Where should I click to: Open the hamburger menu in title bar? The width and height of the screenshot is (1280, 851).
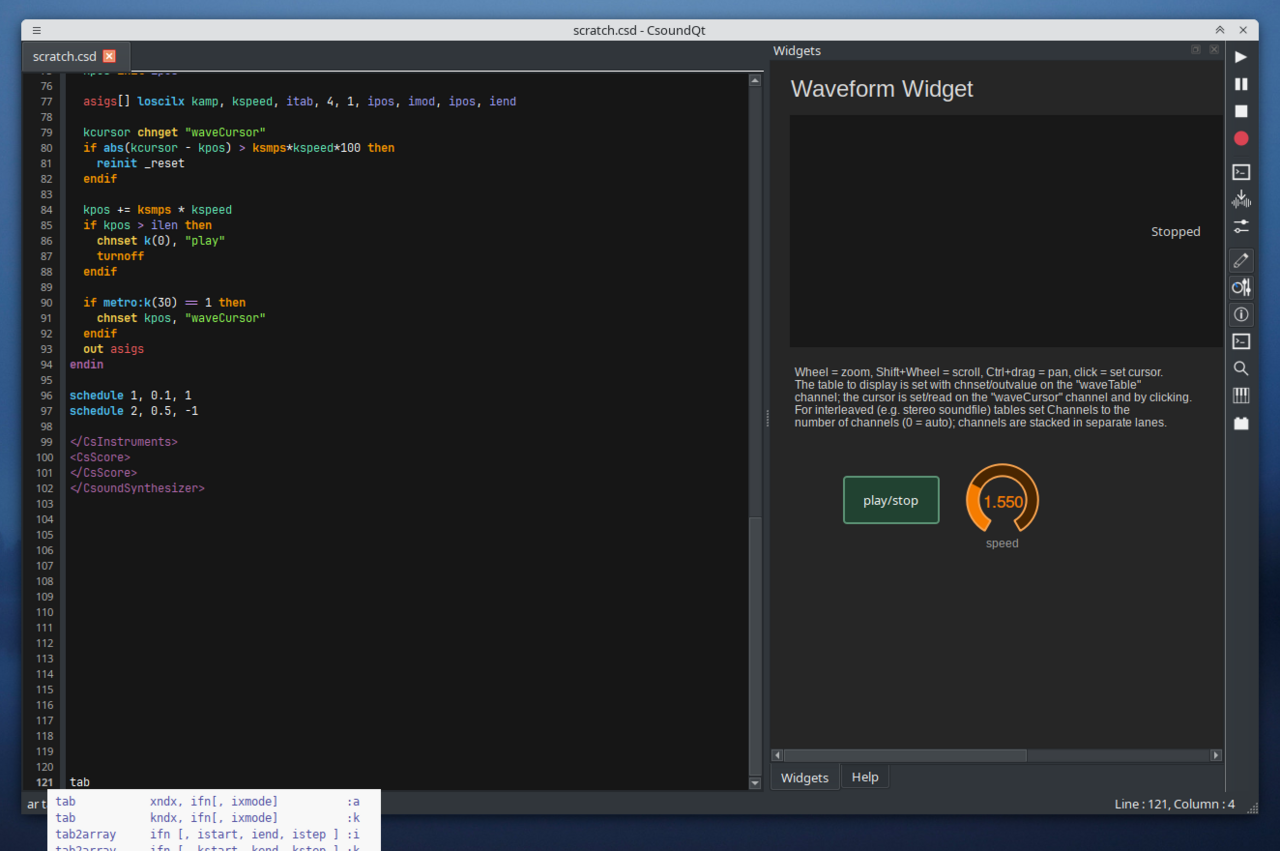pos(37,30)
